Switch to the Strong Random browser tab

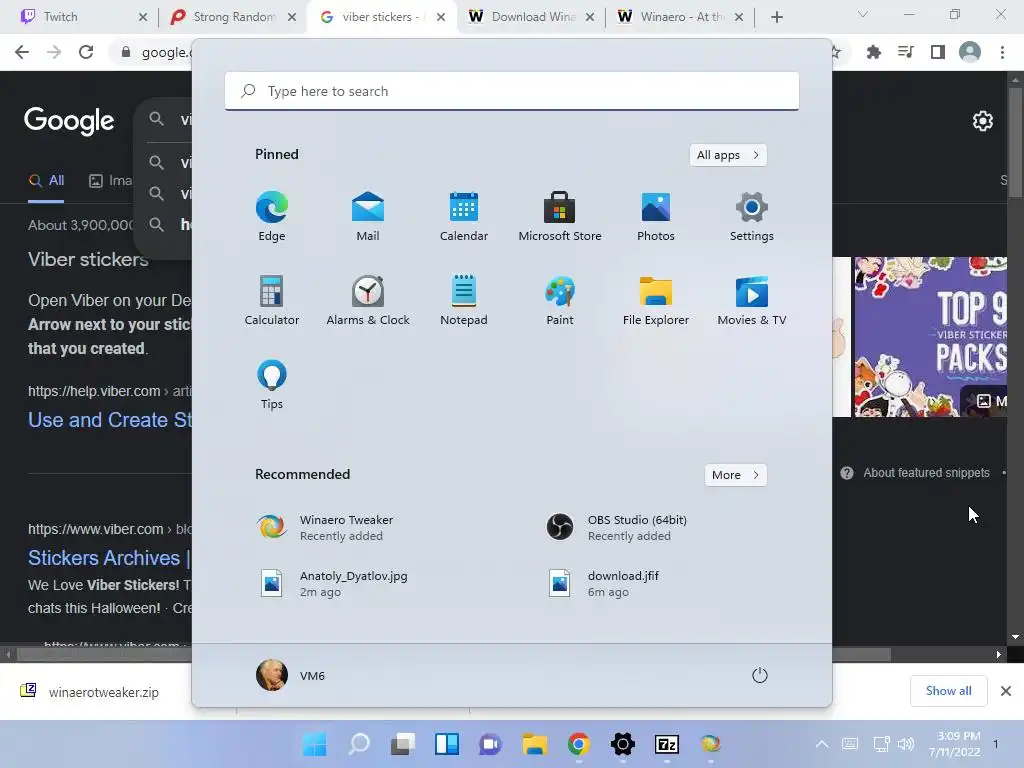(x=233, y=17)
